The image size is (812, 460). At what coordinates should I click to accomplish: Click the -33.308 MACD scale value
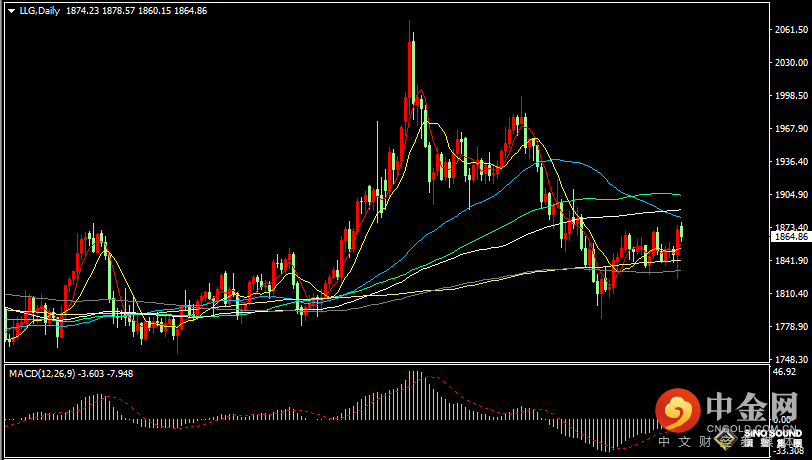(789, 451)
